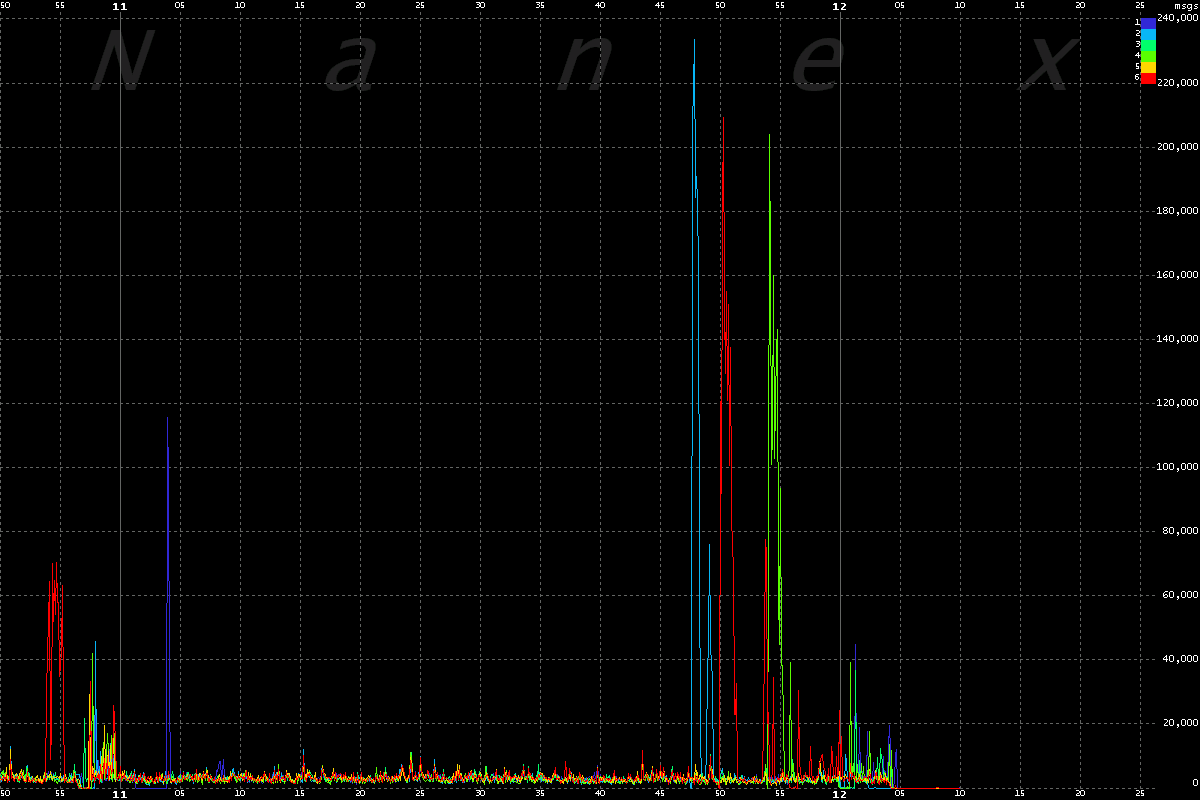The height and width of the screenshot is (800, 1200).
Task: Choose the bright green legend swatch numbered 4
Action: click(1149, 55)
